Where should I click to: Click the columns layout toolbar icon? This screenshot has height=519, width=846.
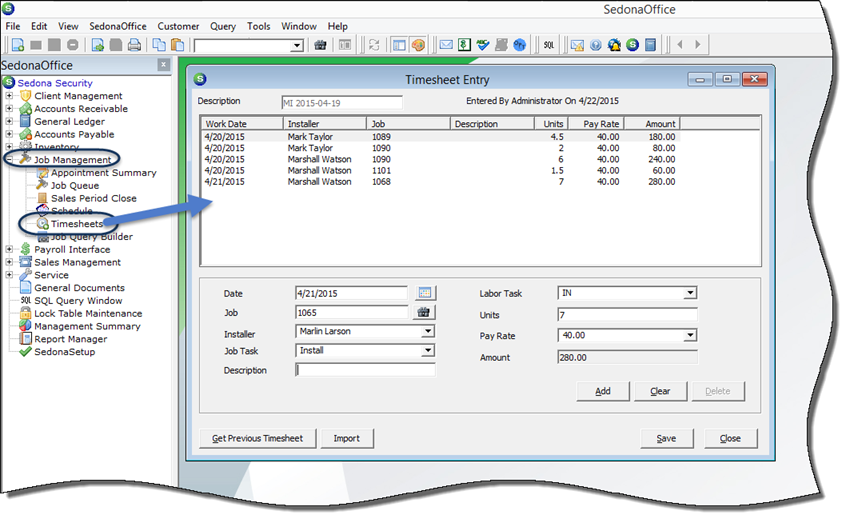point(345,45)
